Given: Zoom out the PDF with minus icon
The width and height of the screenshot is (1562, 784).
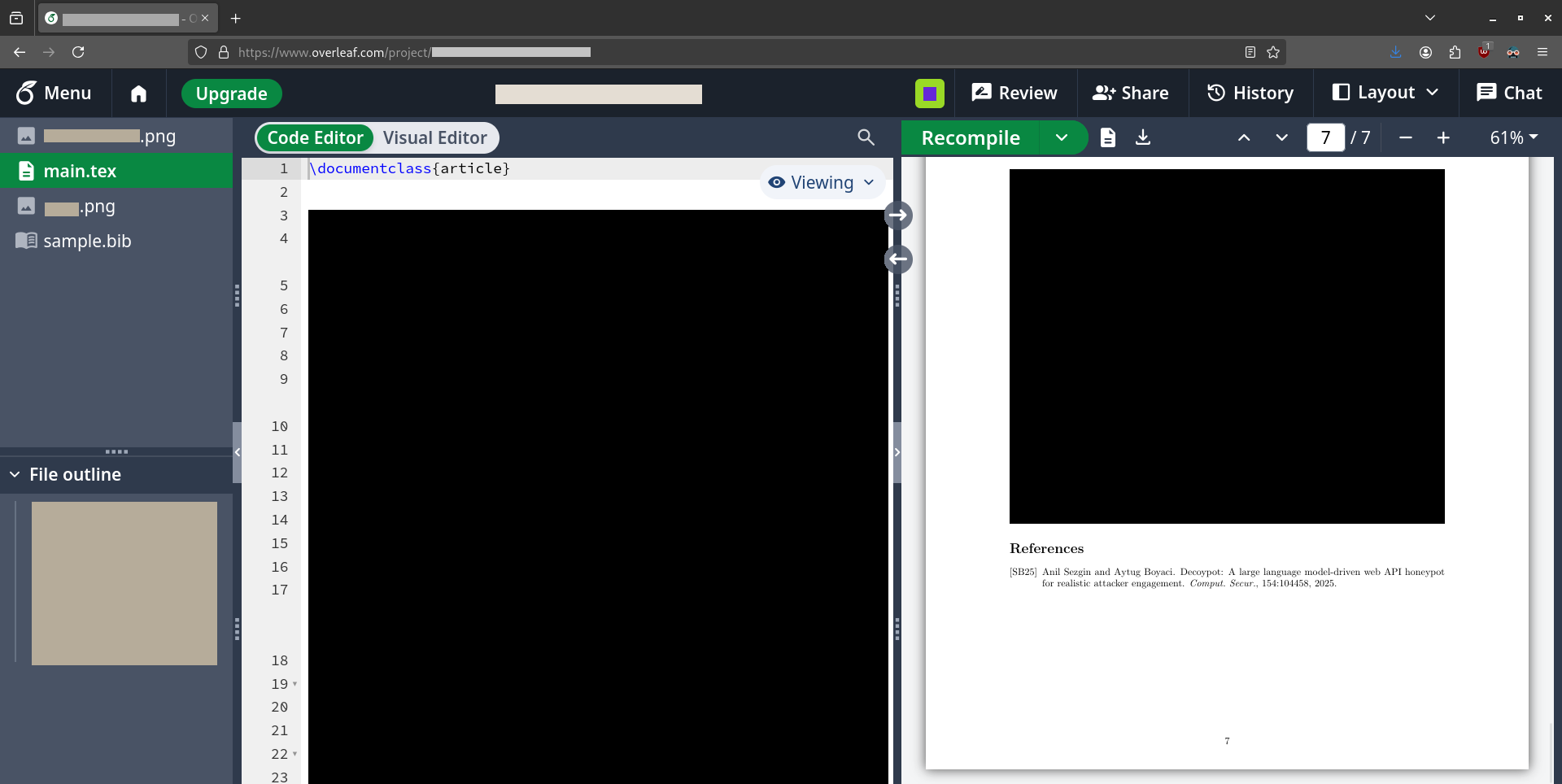Looking at the screenshot, I should (1405, 137).
